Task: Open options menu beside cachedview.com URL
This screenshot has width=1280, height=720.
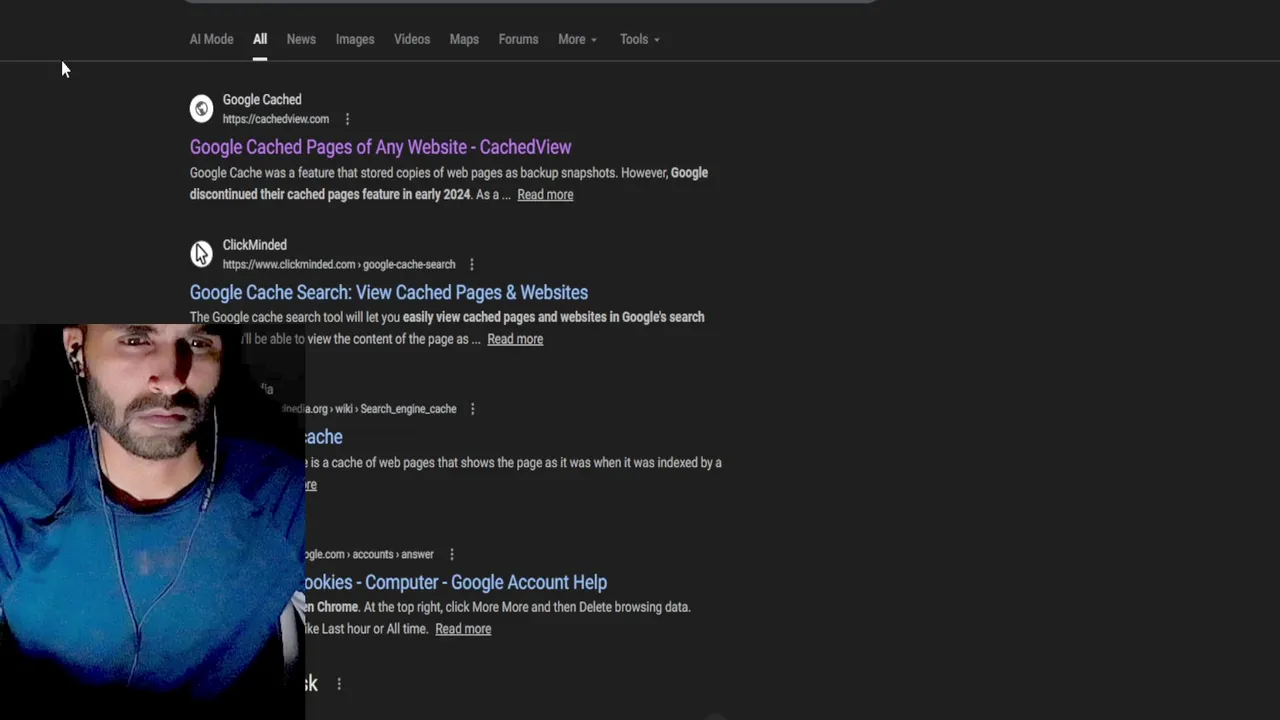Action: pos(347,119)
